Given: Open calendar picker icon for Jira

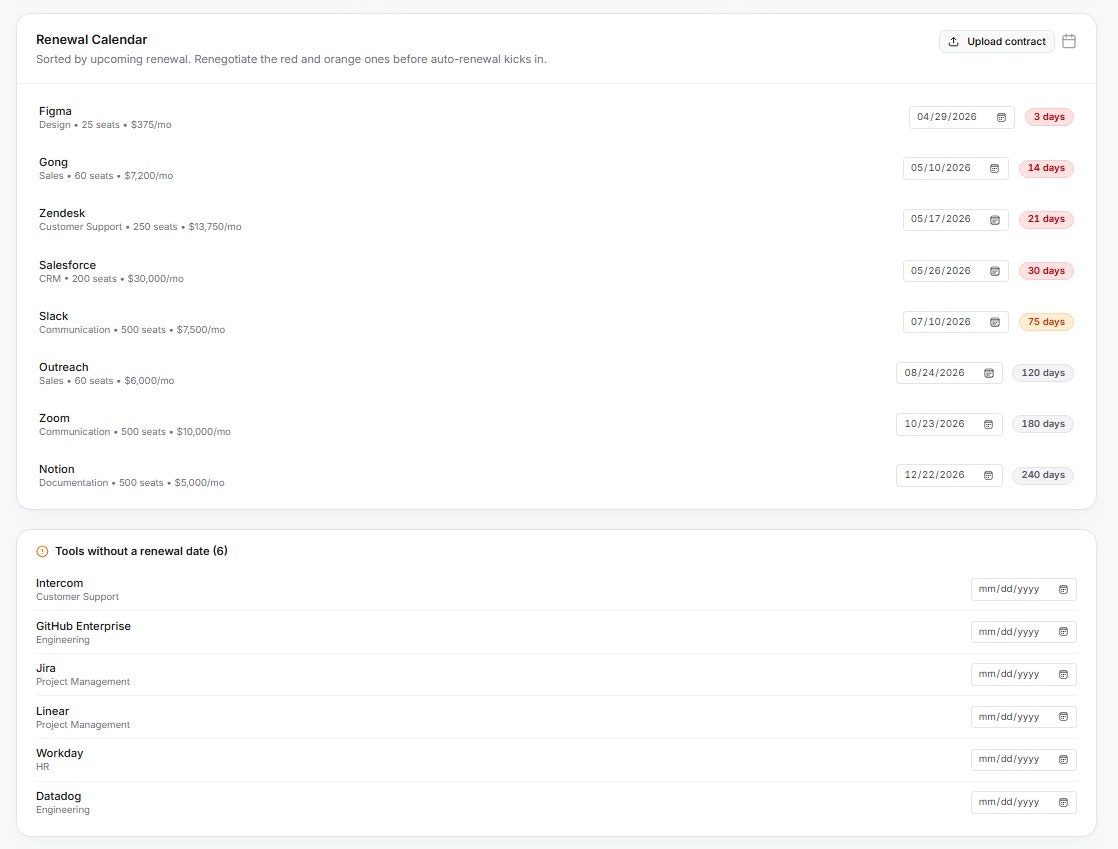Looking at the screenshot, I should coord(1063,674).
